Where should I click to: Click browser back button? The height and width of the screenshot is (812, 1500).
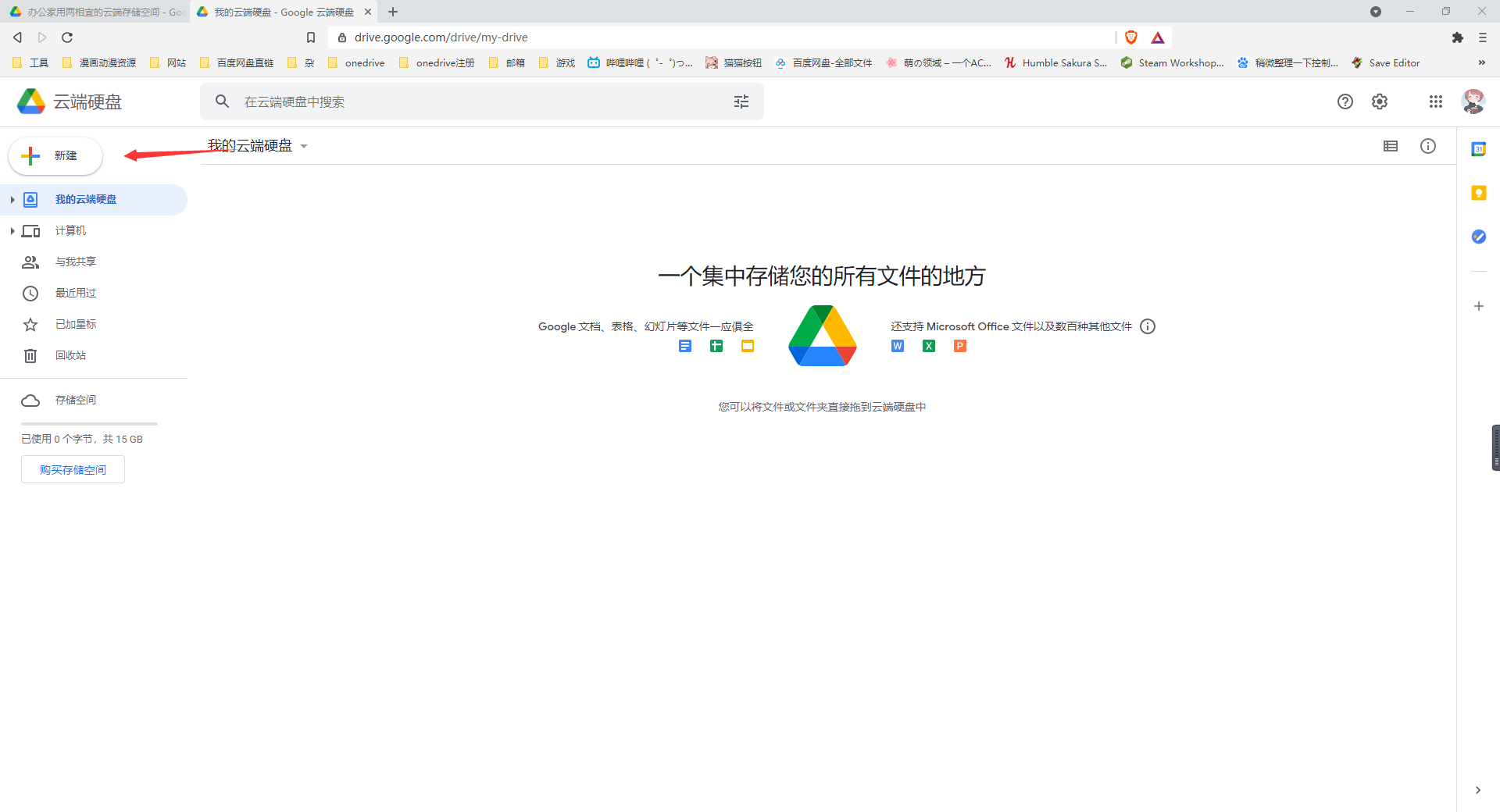(17, 37)
